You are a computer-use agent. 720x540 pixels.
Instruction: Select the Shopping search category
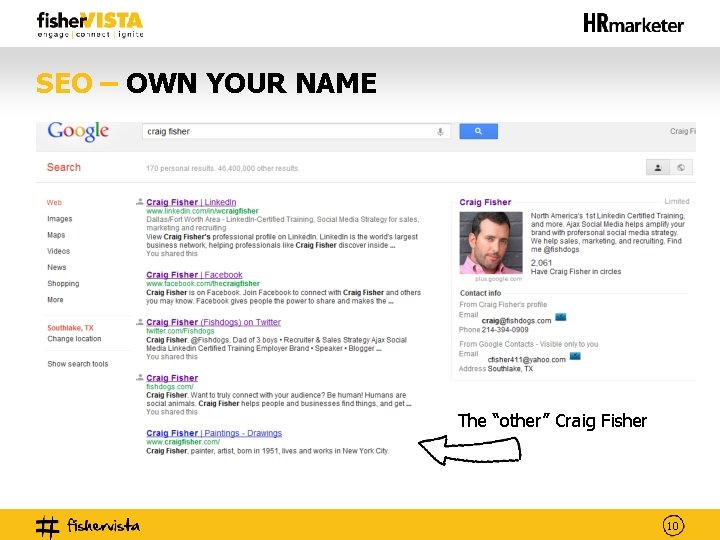click(63, 284)
